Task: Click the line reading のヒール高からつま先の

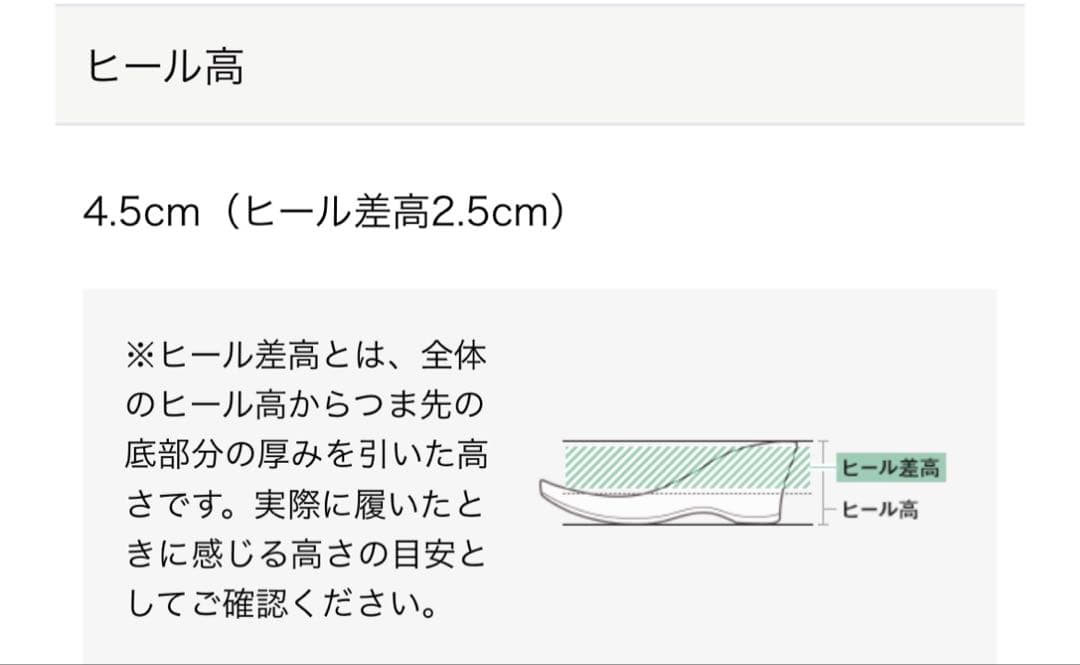Action: tap(305, 406)
